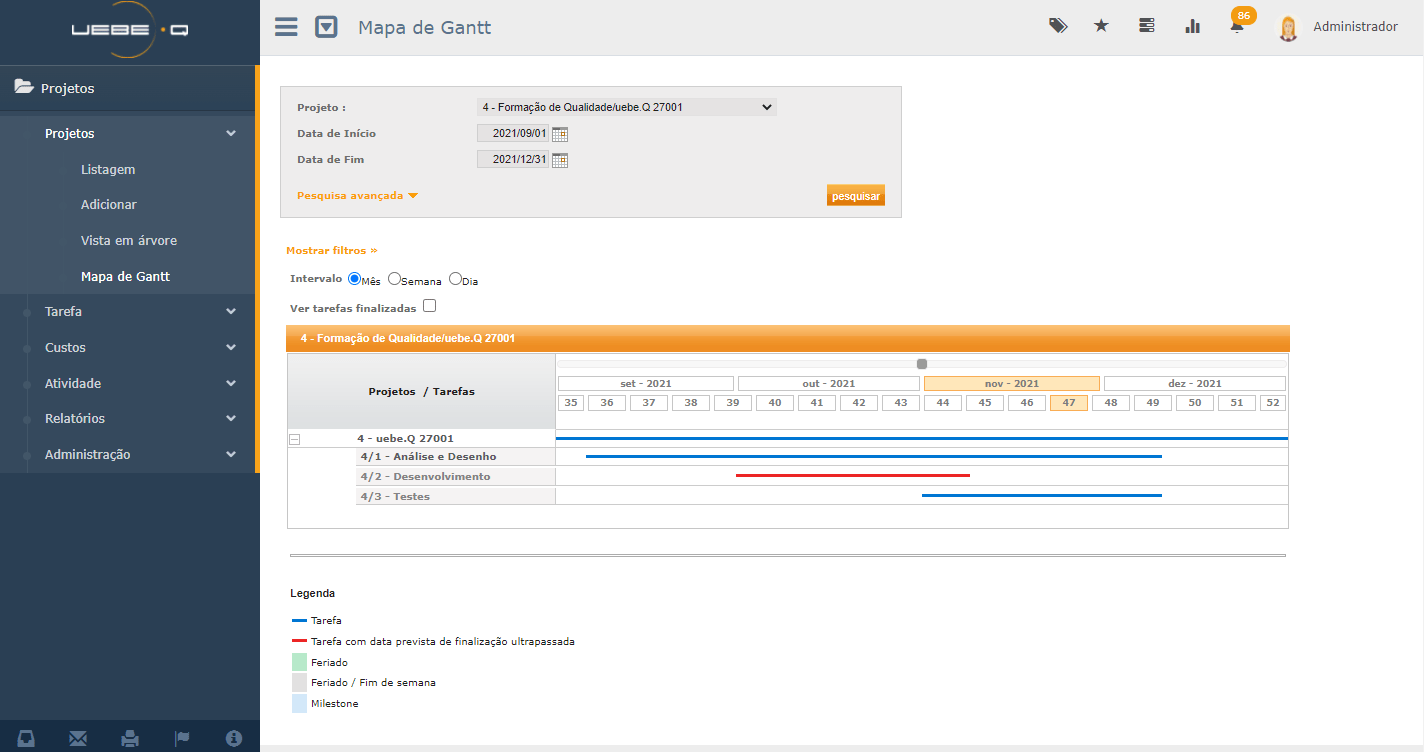This screenshot has width=1424, height=752.
Task: Open notifications bell with 86 badge
Action: [x=1238, y=26]
